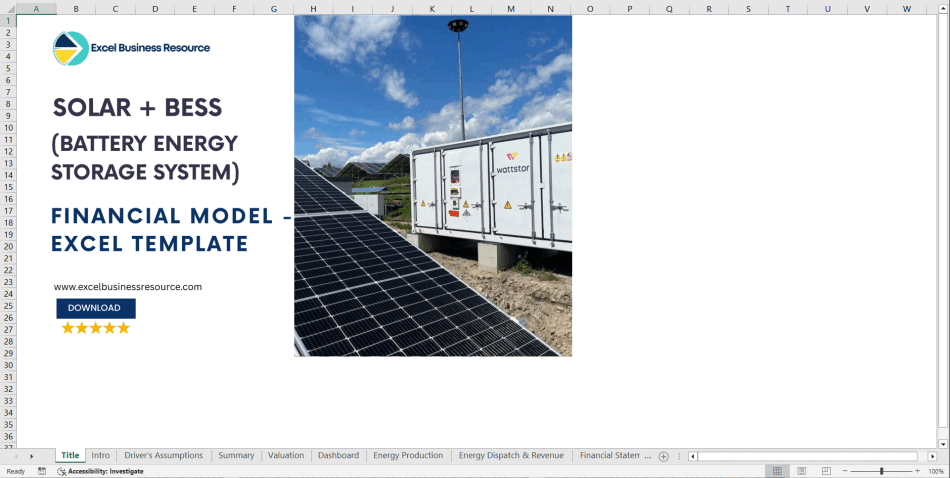Switch to the Dashboard sheet tab
Screen dimensions: 950x478
click(338, 456)
